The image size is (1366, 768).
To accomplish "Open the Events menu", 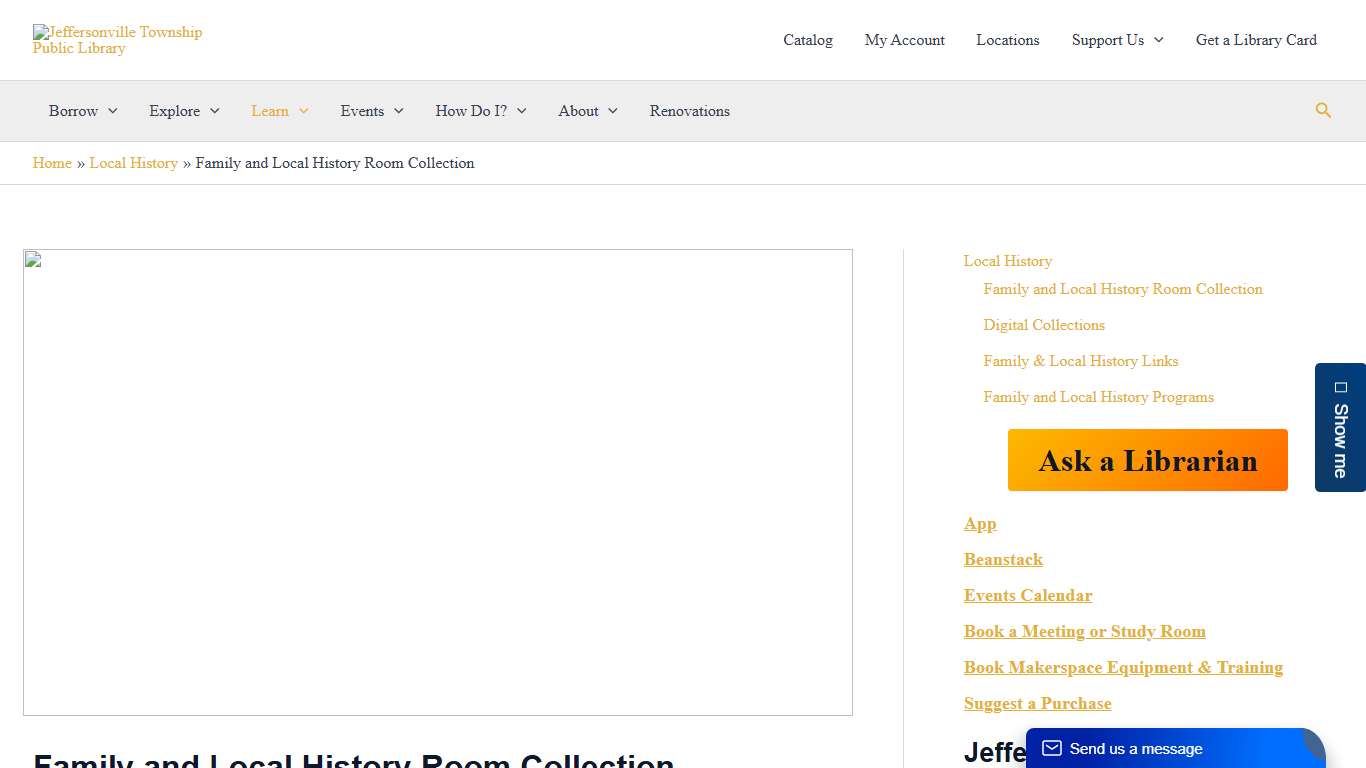I will (x=371, y=111).
